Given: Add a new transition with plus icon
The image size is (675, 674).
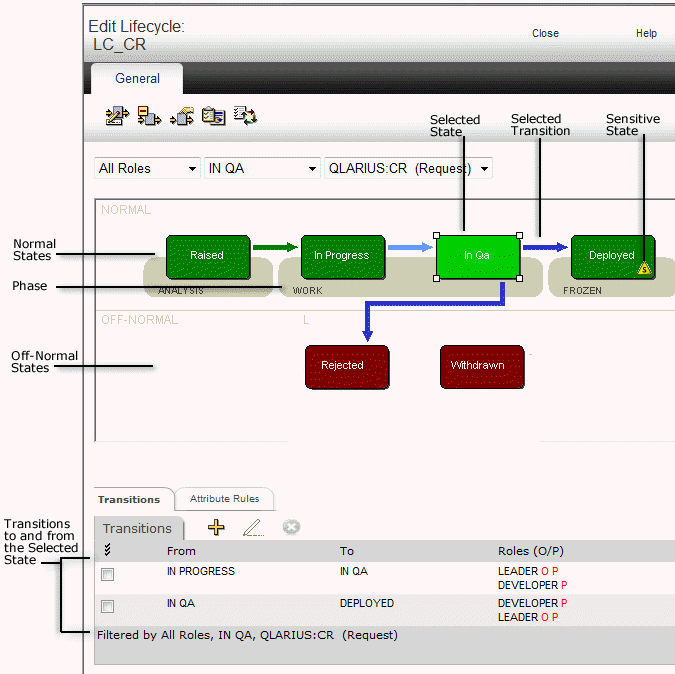Looking at the screenshot, I should [216, 528].
